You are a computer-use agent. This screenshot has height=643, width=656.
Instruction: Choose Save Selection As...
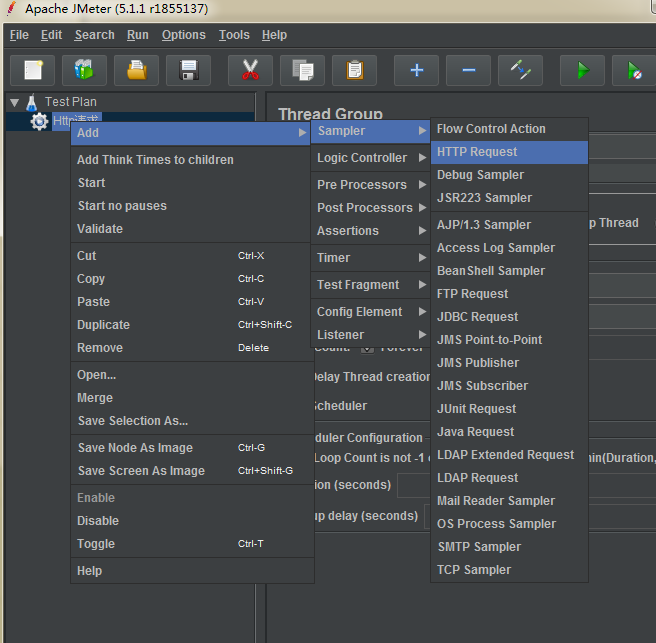point(190,421)
